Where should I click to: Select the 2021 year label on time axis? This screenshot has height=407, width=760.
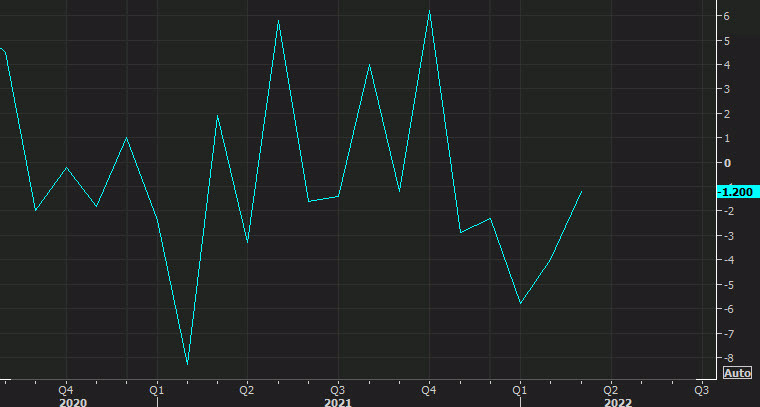pyautogui.click(x=337, y=402)
